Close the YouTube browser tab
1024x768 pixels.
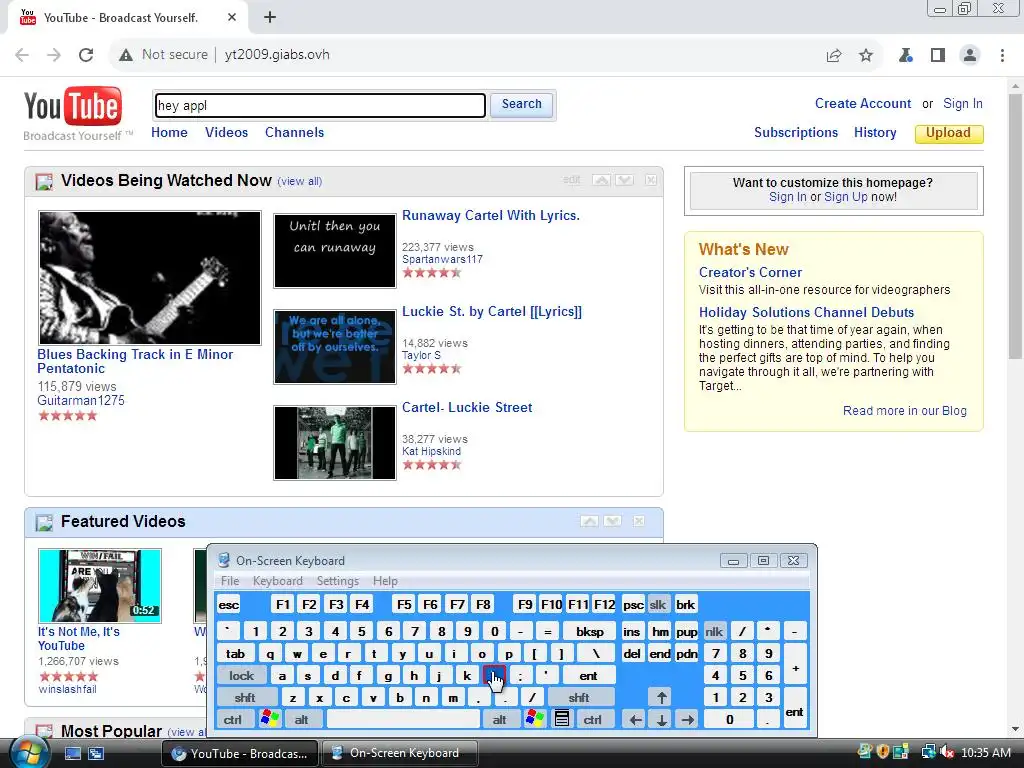(x=232, y=18)
